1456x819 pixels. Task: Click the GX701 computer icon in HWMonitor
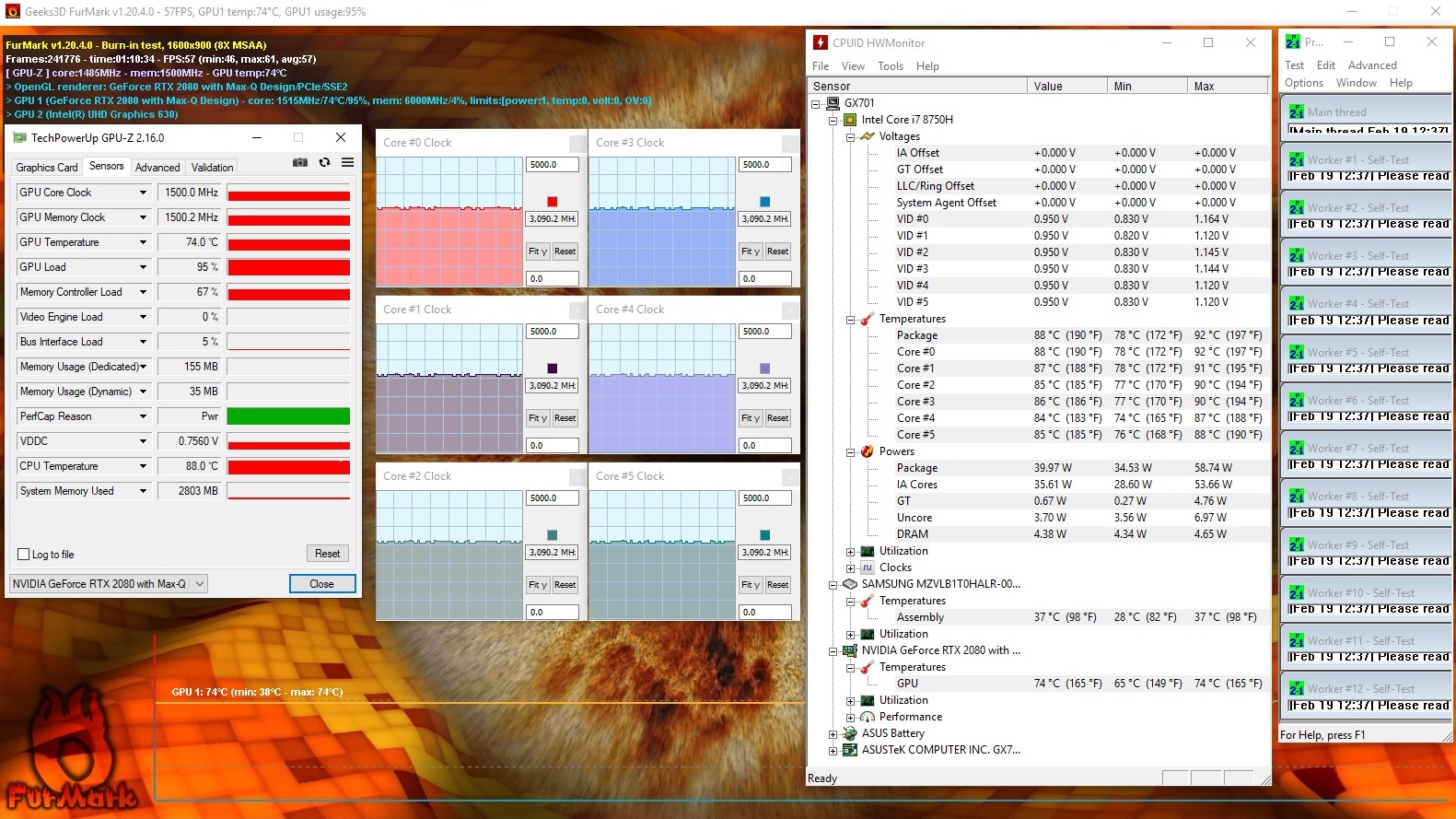(x=833, y=103)
